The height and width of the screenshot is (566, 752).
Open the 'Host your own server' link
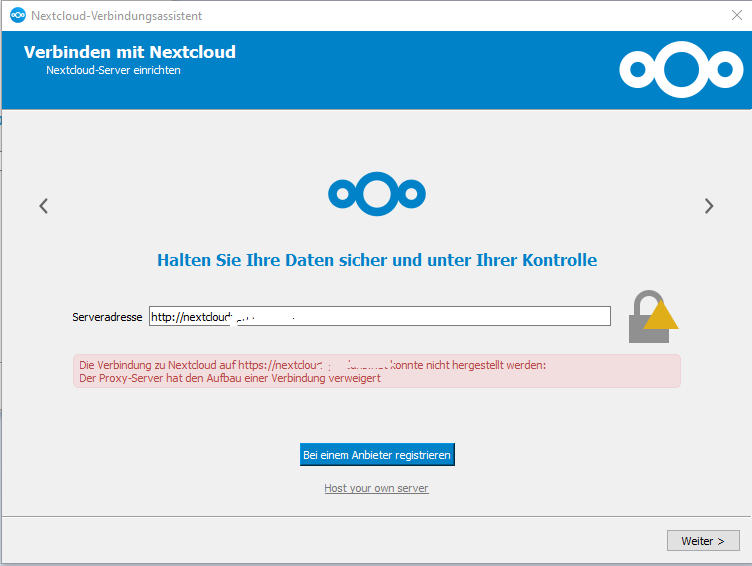click(376, 488)
